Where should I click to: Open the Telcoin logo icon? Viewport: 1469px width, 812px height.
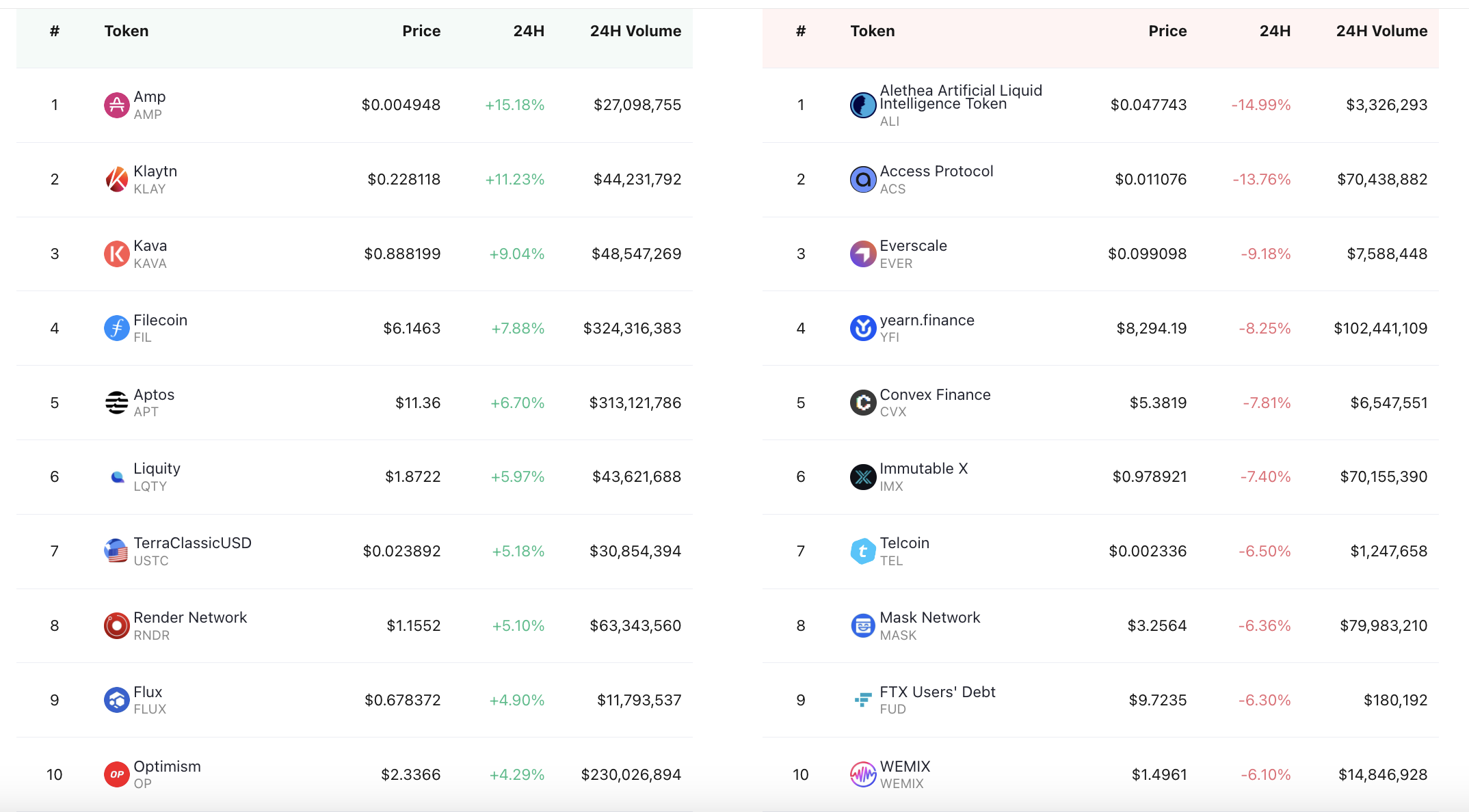point(862,552)
